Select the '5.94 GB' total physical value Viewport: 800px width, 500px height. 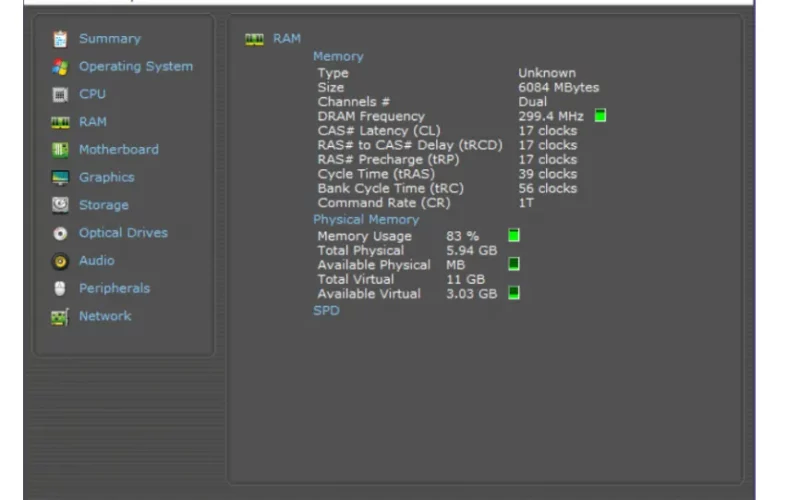471,251
